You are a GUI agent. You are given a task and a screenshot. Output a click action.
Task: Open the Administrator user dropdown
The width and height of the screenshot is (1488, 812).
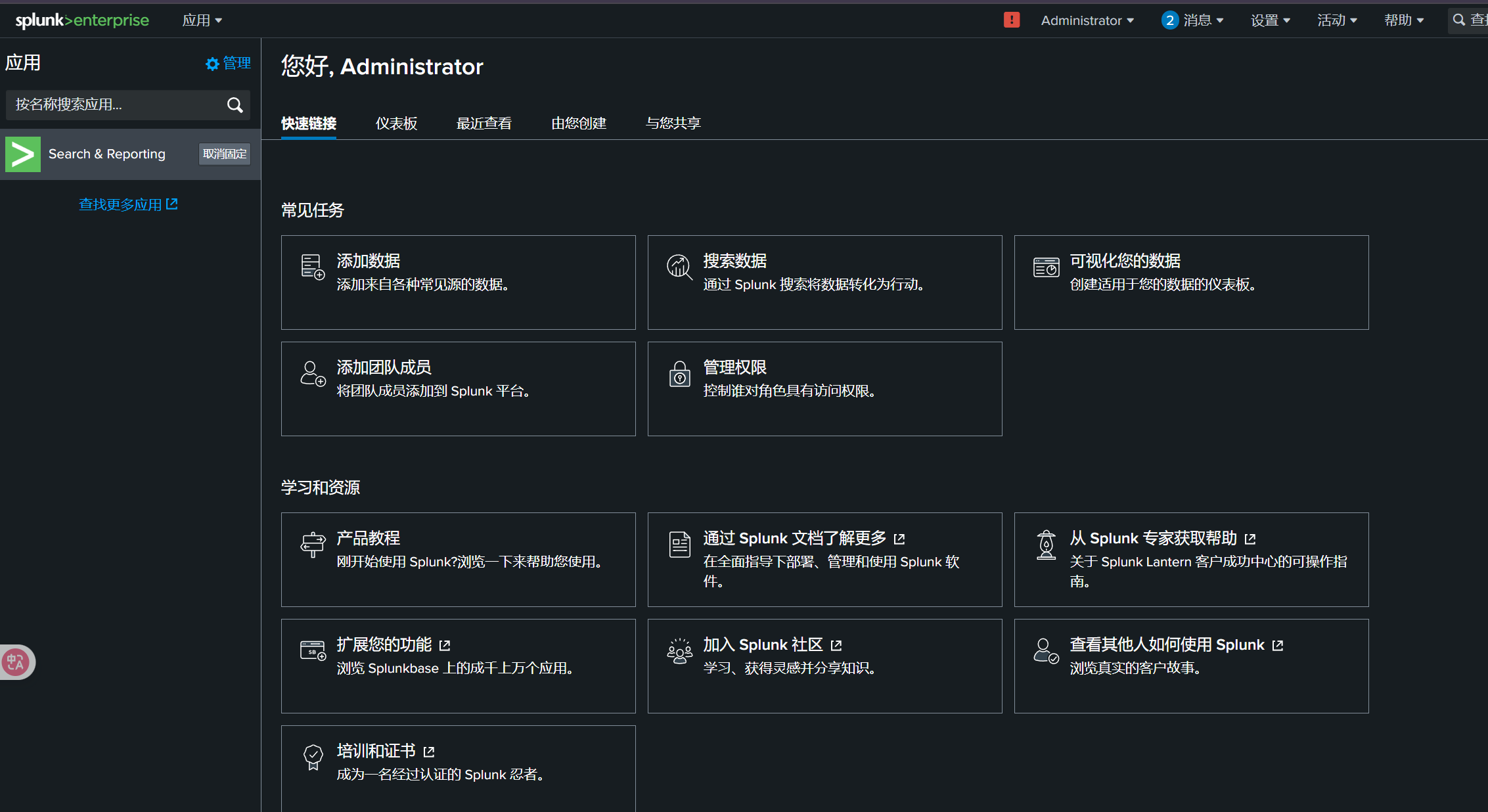(1087, 20)
